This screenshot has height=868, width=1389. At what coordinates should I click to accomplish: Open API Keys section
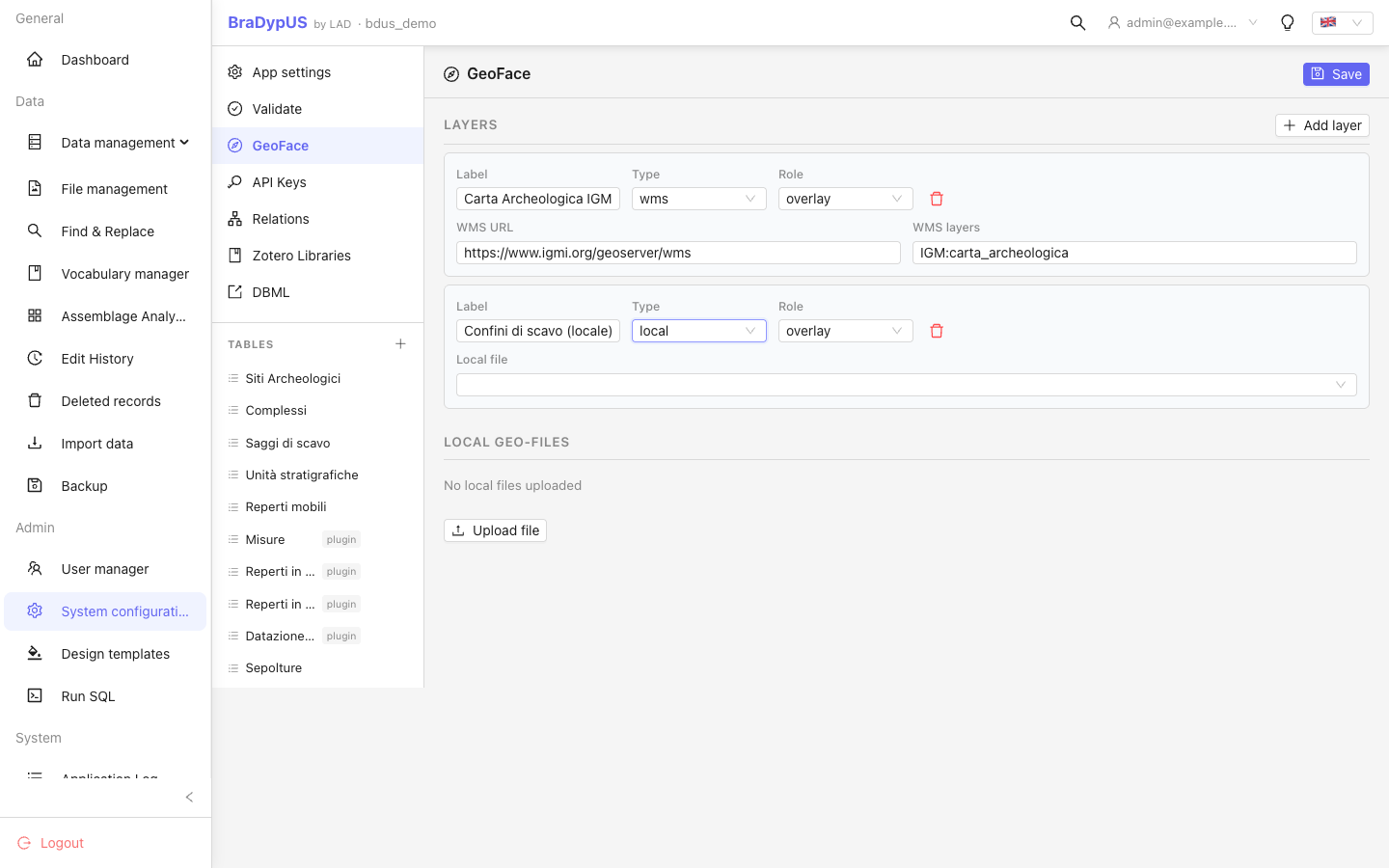click(x=317, y=182)
